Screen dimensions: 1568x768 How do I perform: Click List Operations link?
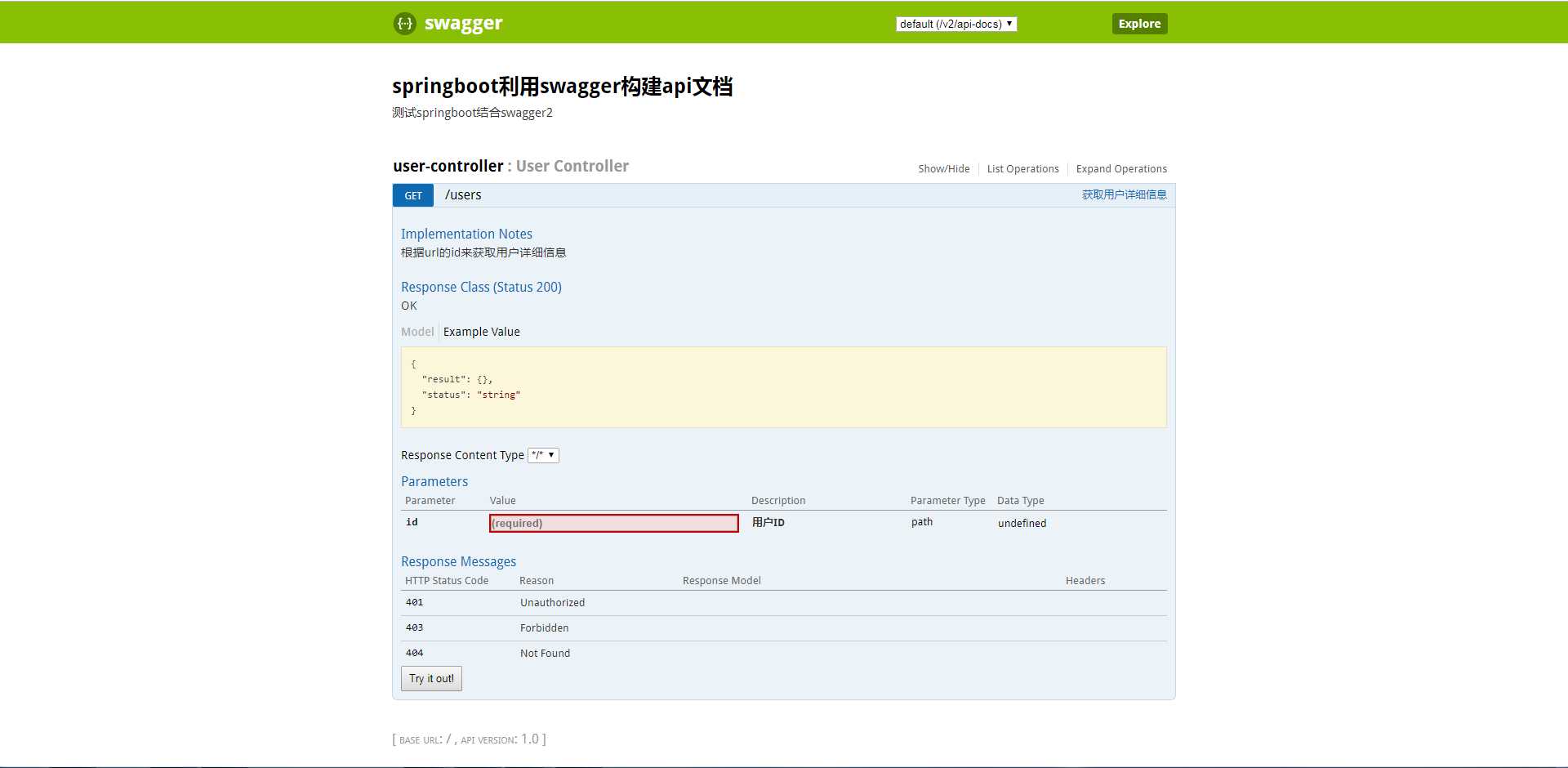[x=1022, y=169]
